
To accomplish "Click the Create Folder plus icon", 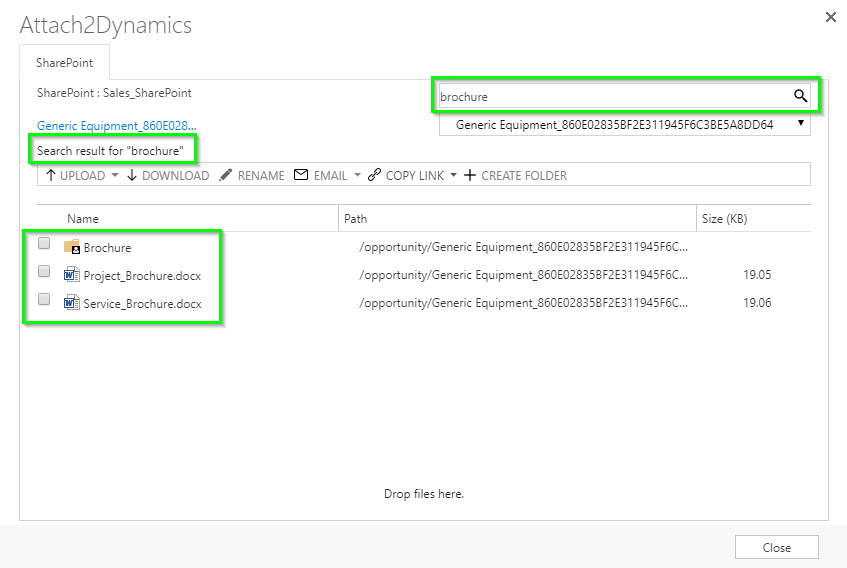I will point(470,175).
